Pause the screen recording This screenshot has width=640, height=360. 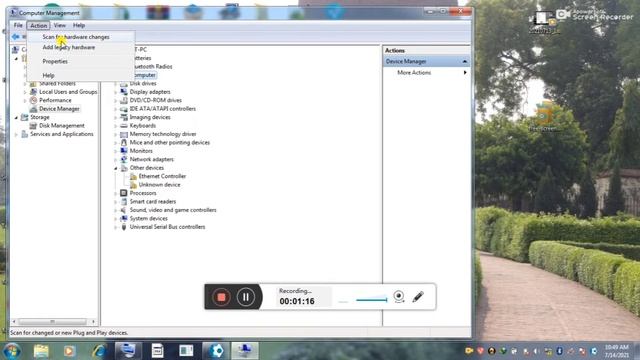[x=246, y=297]
